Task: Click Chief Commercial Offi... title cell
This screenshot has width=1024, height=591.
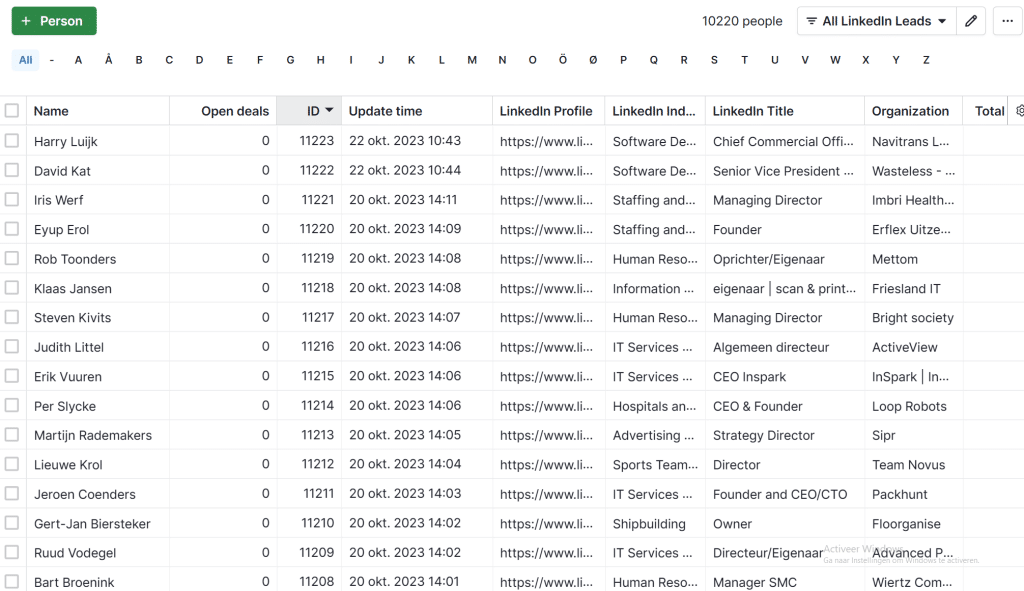Action: [x=783, y=142]
